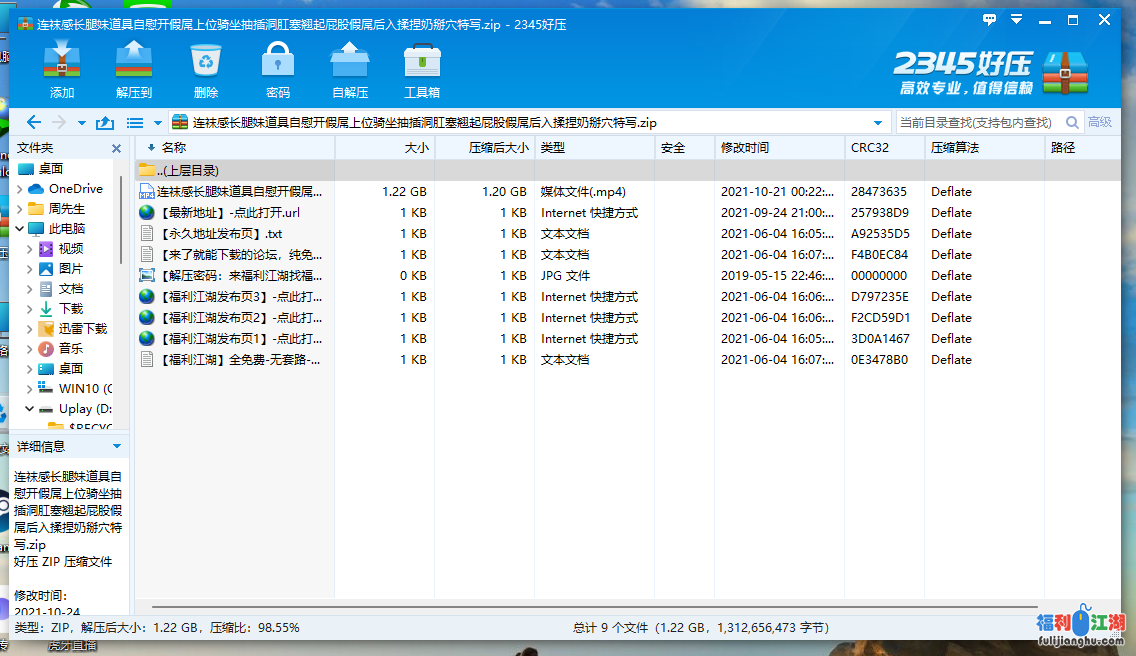
Task: Open the view mode list dropdown
Action: coord(157,123)
